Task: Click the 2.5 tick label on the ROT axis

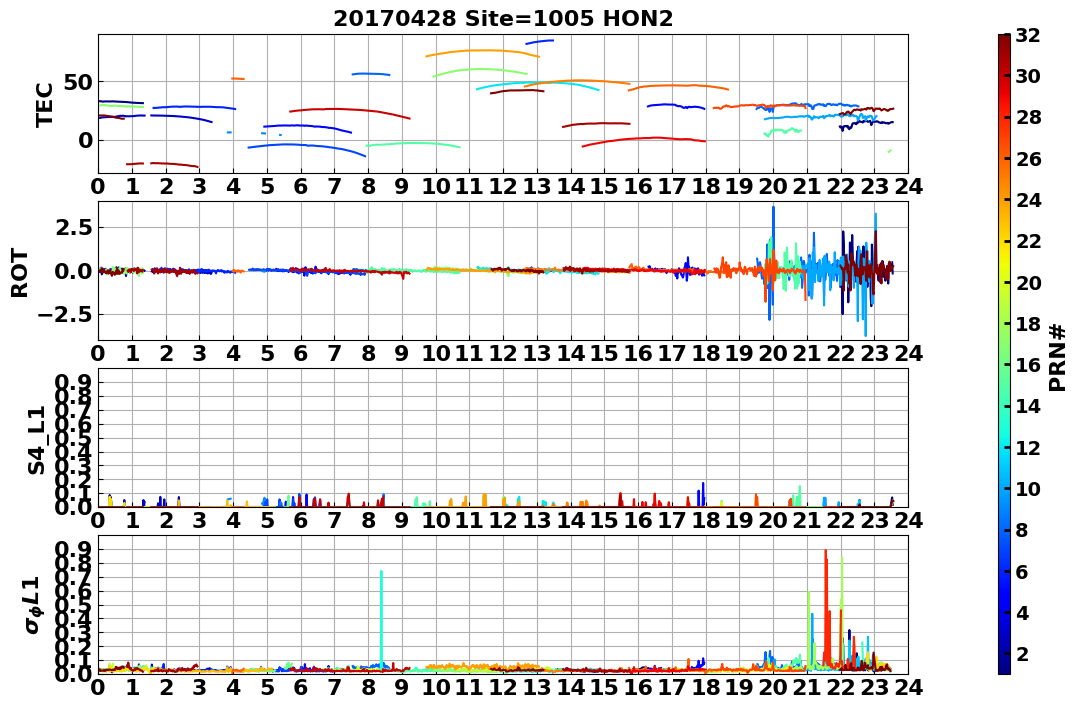Action: tap(75, 227)
